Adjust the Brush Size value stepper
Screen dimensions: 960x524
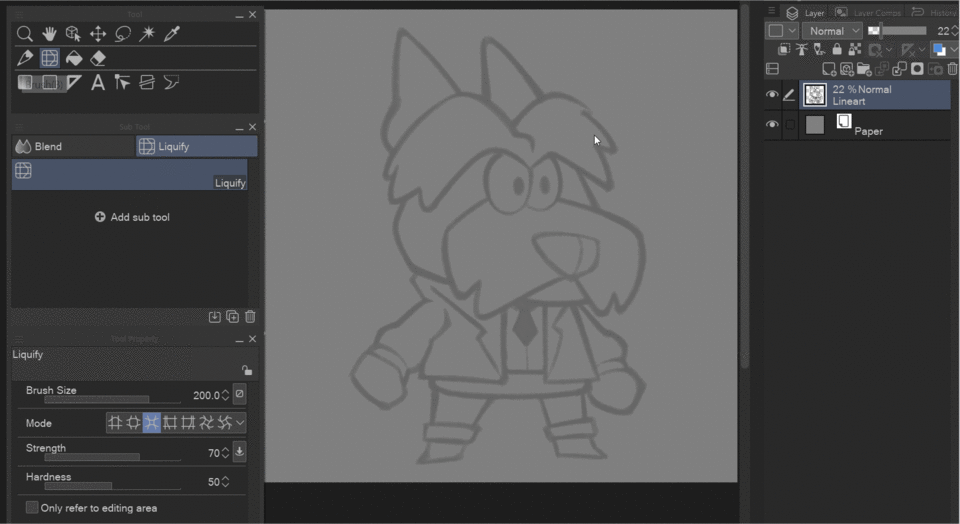pos(225,395)
